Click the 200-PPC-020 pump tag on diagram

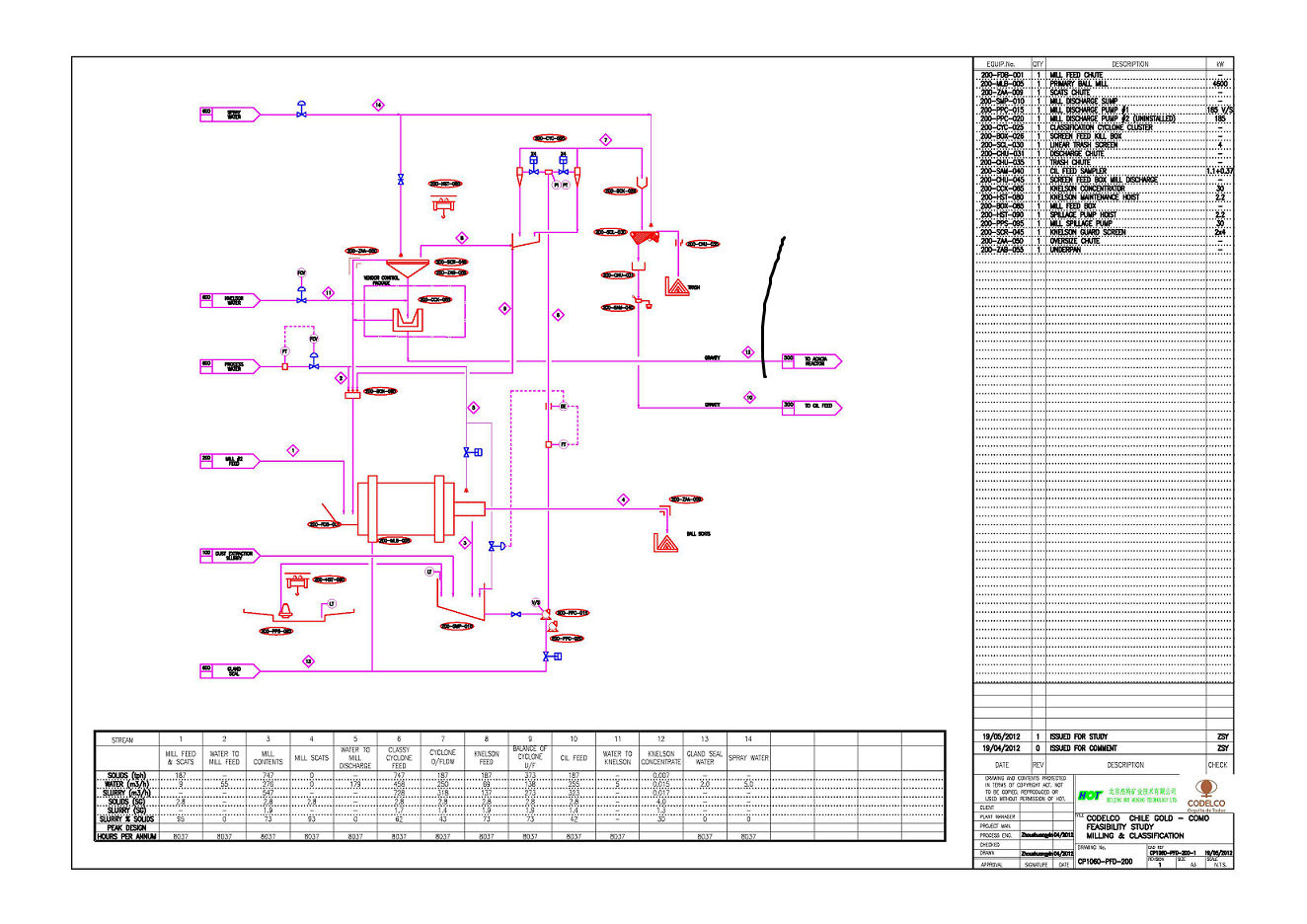567,639
